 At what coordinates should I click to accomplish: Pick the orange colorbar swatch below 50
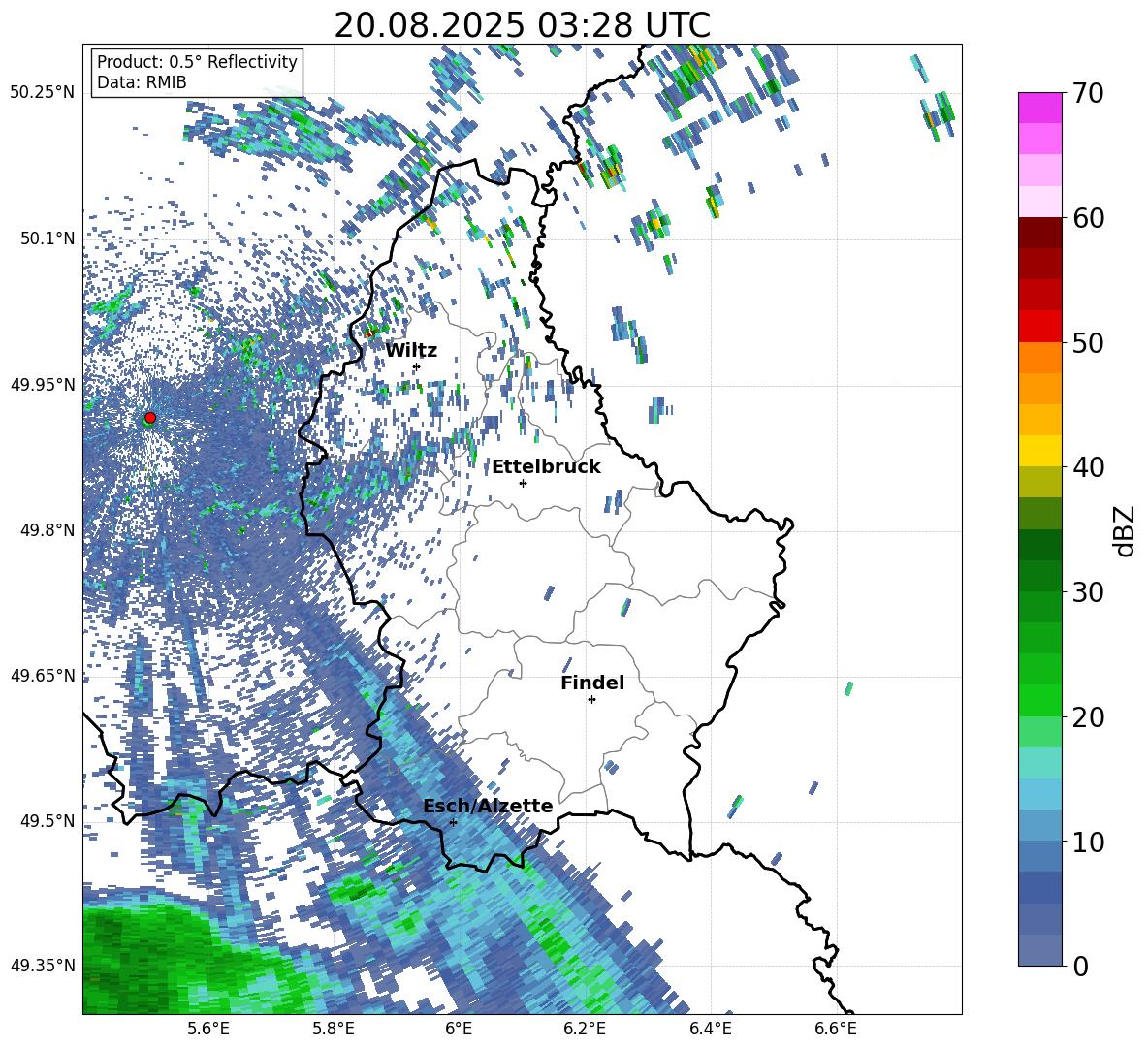1040,358
